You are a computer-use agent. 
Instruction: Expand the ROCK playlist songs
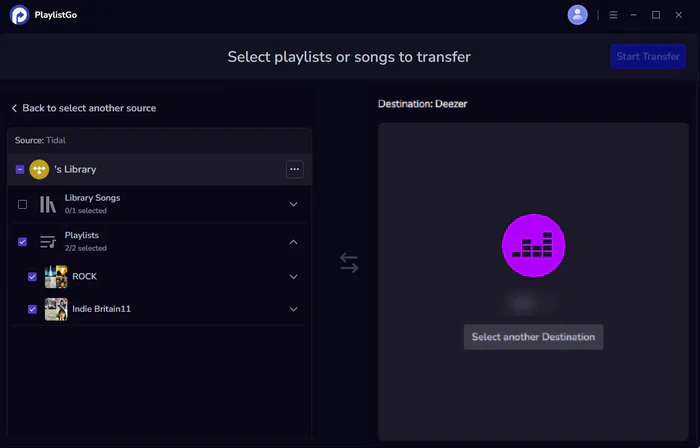point(293,277)
